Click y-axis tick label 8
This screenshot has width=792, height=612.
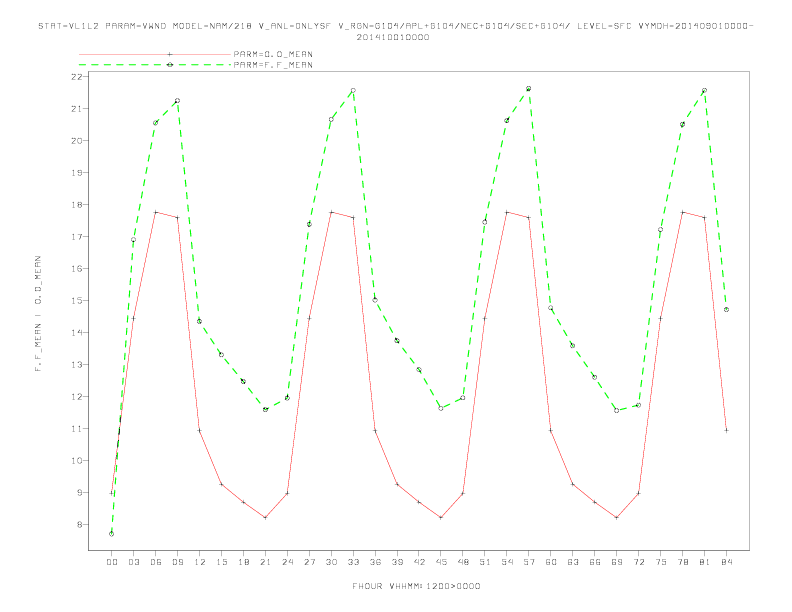[x=79, y=525]
